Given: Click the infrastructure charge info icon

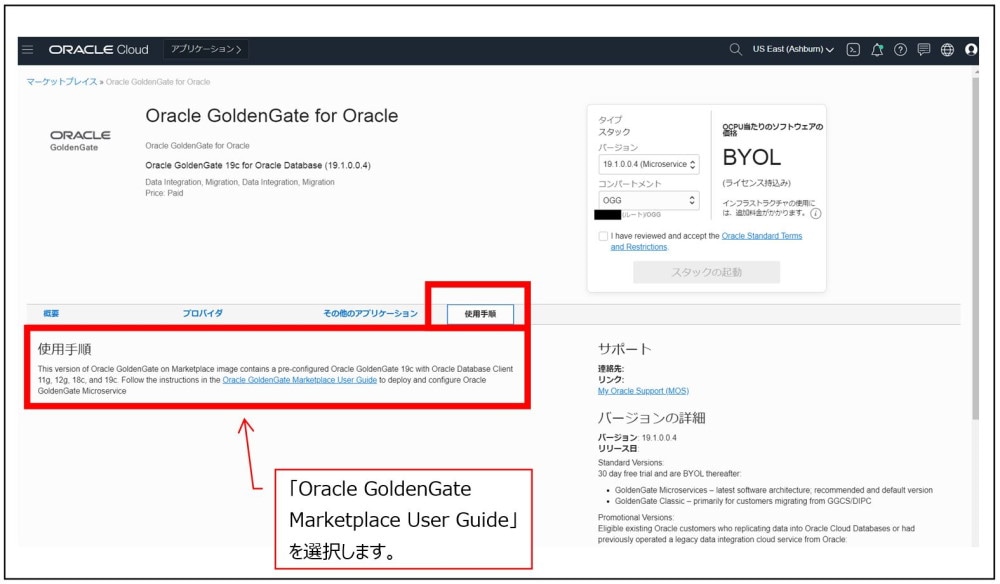Looking at the screenshot, I should click(x=816, y=214).
